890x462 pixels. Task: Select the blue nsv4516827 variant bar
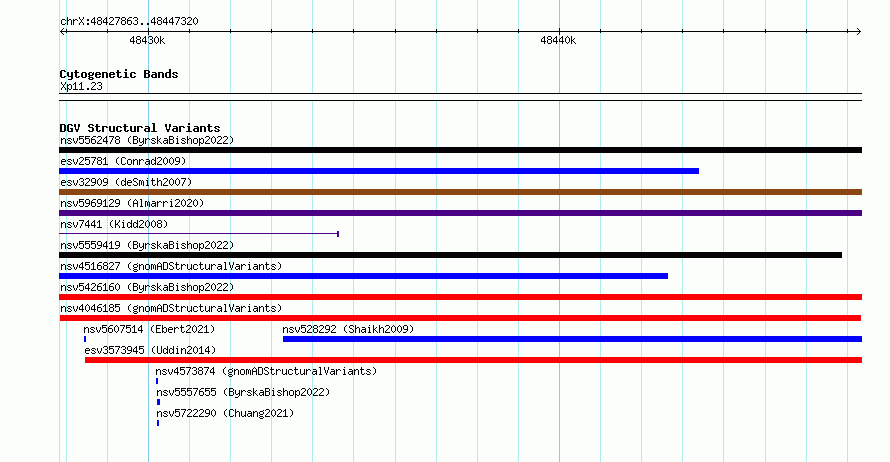tap(363, 276)
